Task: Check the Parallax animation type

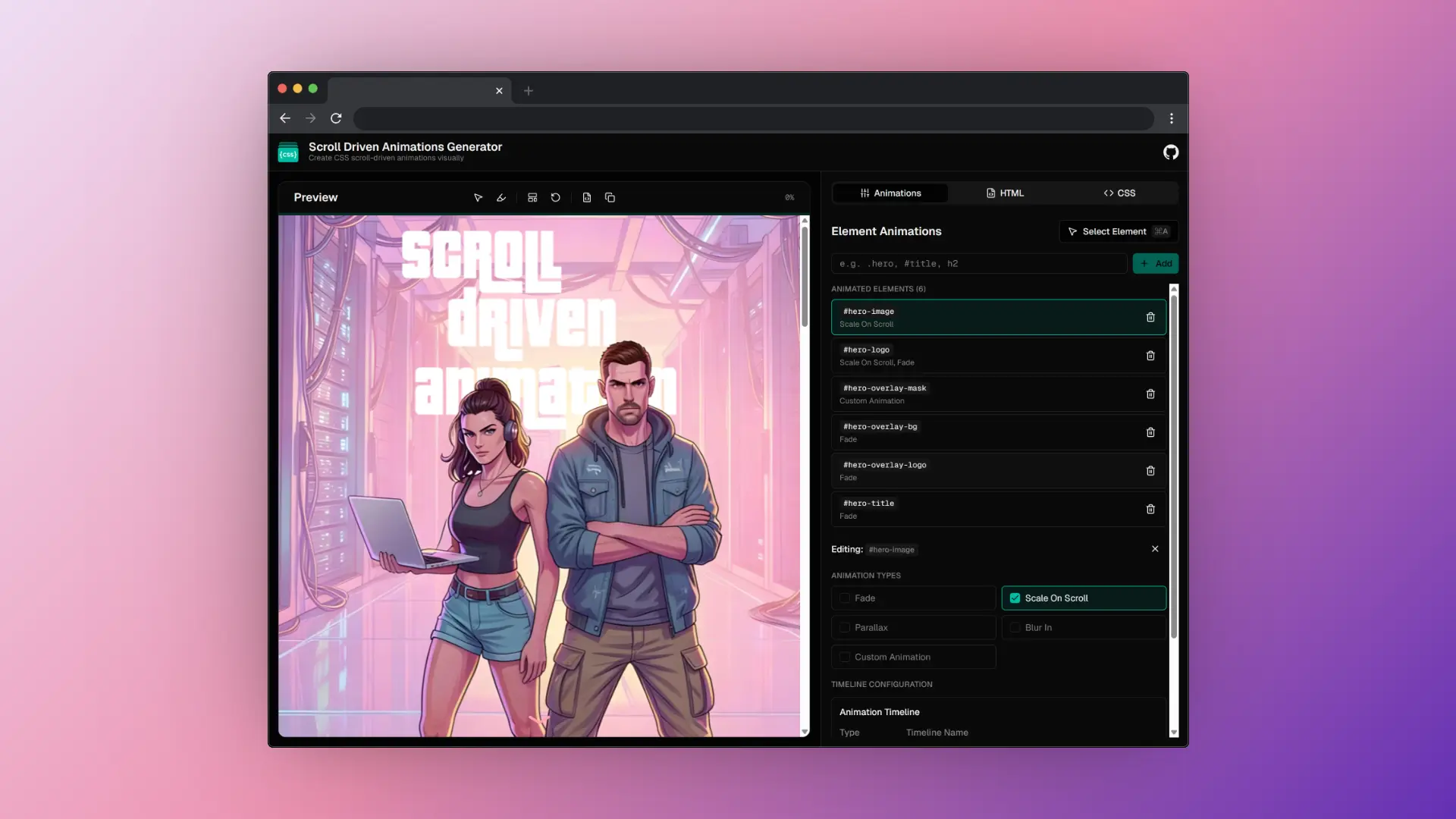Action: (x=846, y=627)
